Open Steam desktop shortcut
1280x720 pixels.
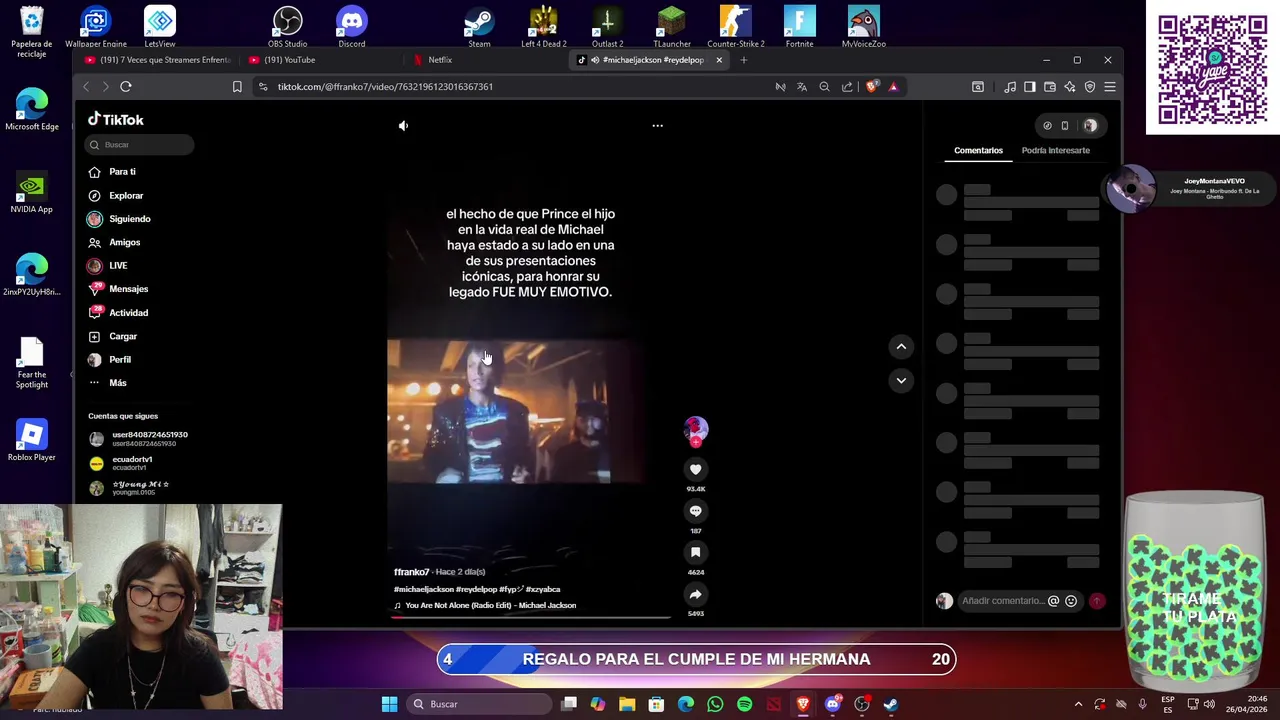479,27
